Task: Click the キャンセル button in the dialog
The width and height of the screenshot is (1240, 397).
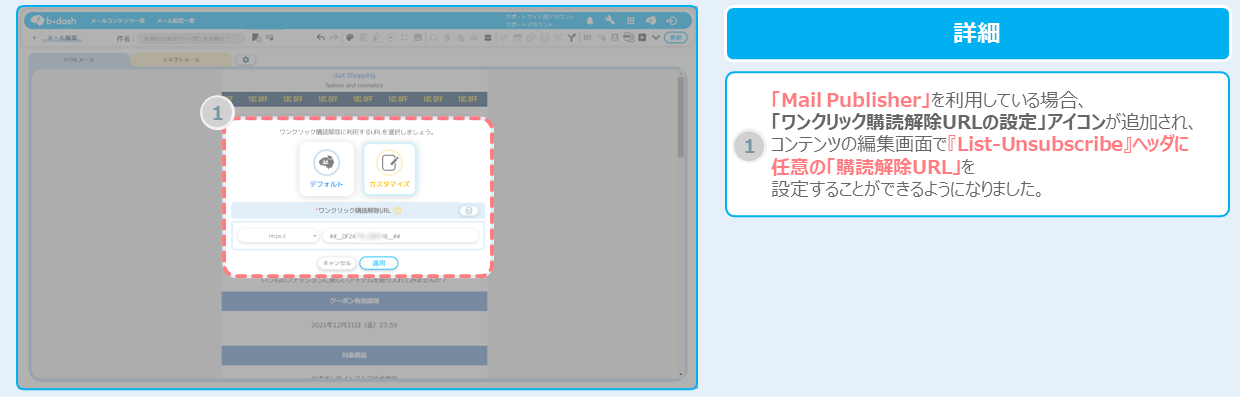Action: coord(336,263)
